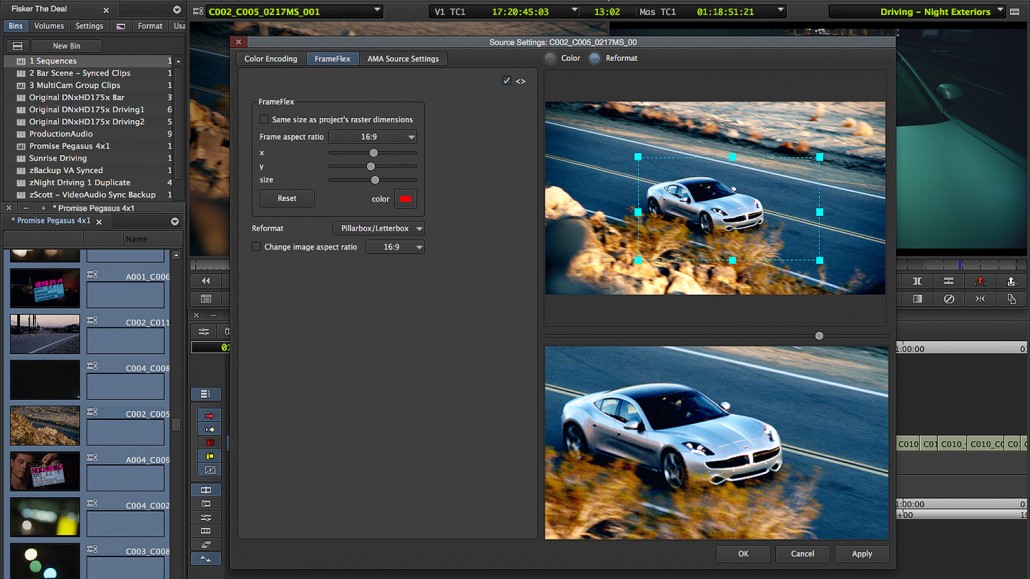The image size is (1030, 579).
Task: Click Apply in Source Settings dialog
Action: tap(862, 553)
